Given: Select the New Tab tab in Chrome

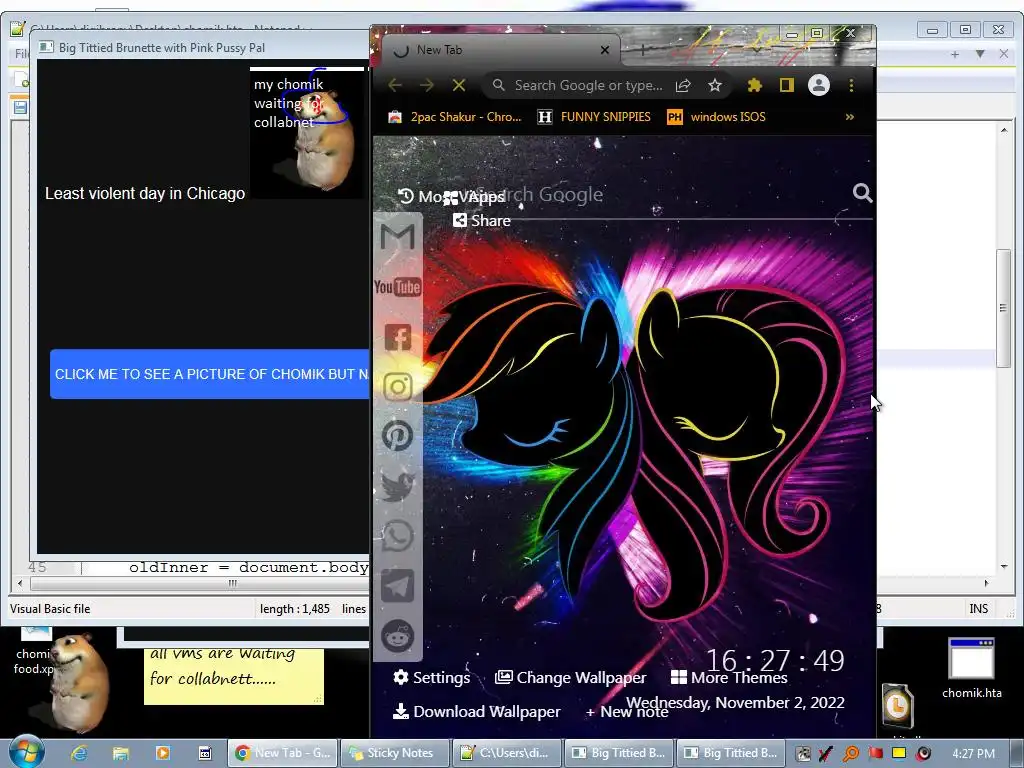Looking at the screenshot, I should (501, 50).
